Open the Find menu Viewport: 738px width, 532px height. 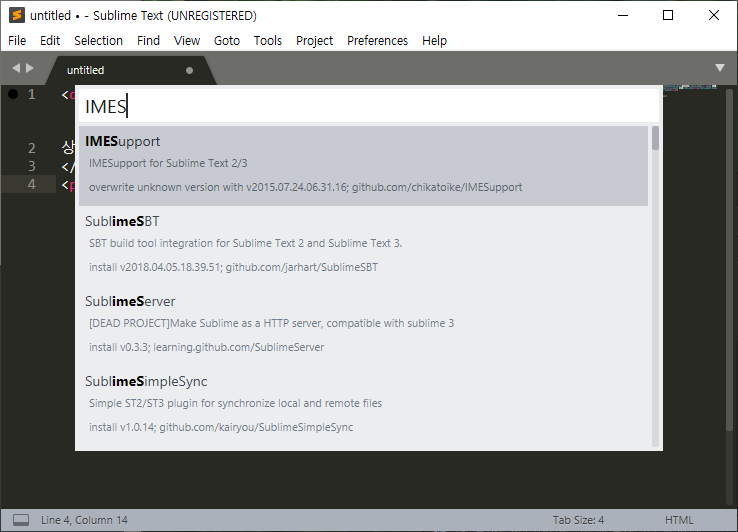(x=148, y=40)
